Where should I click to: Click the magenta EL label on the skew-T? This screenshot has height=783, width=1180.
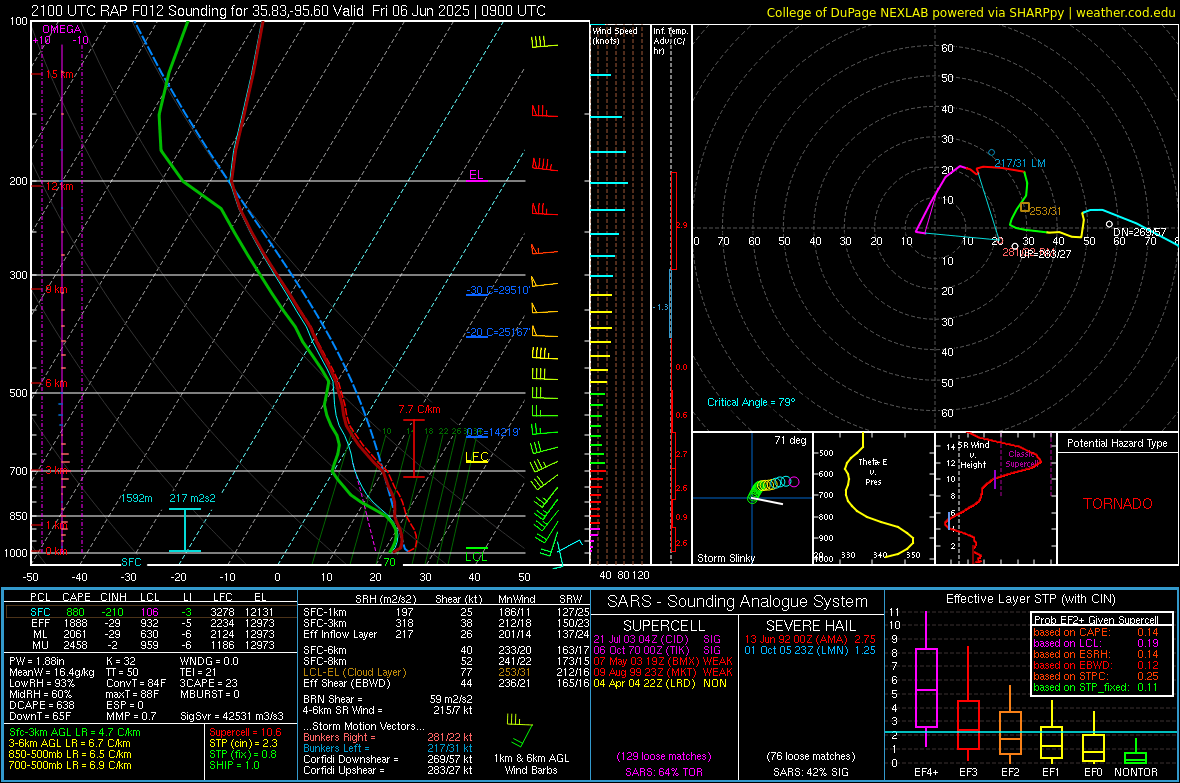pos(476,175)
